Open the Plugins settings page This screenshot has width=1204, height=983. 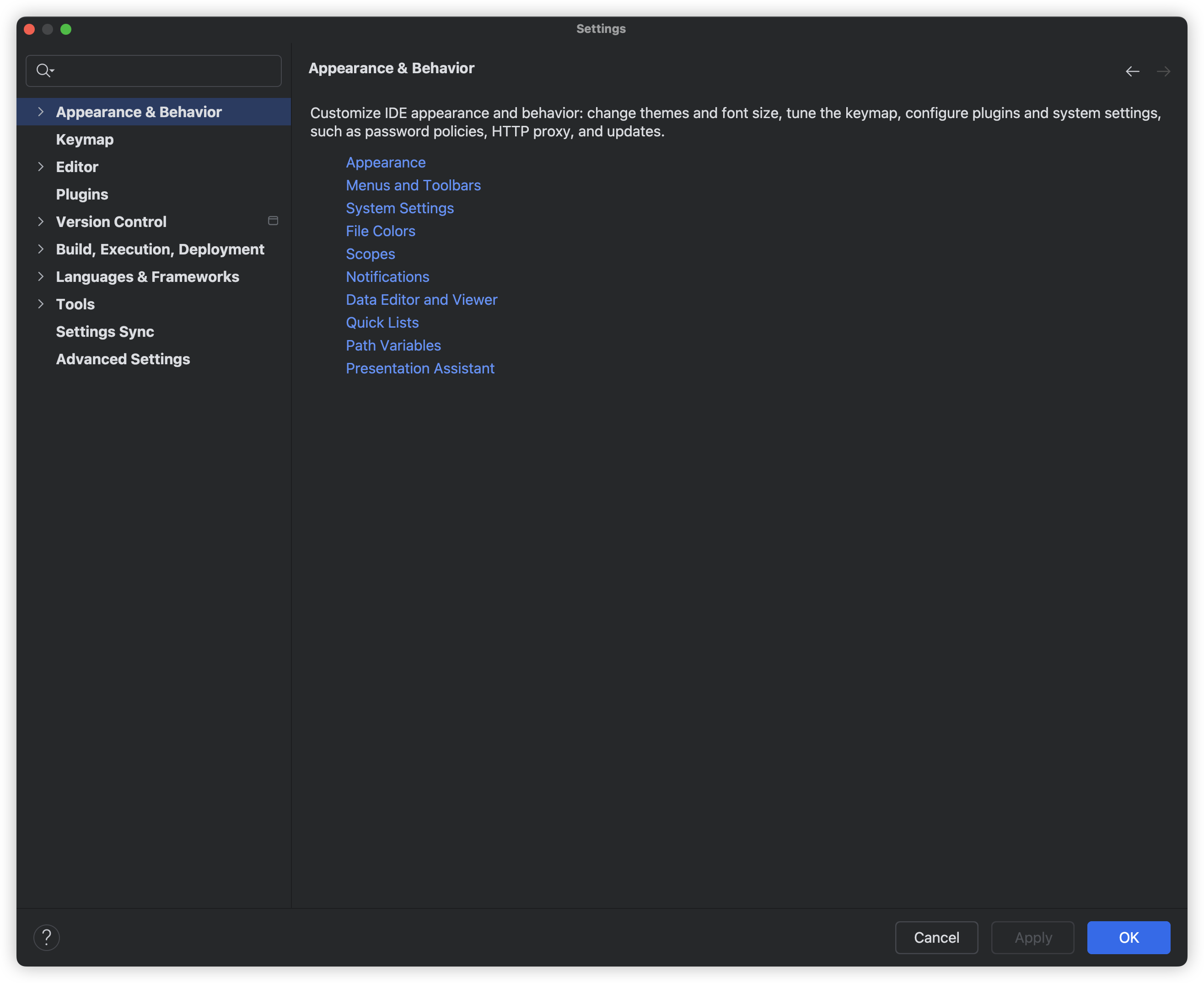pyautogui.click(x=82, y=194)
